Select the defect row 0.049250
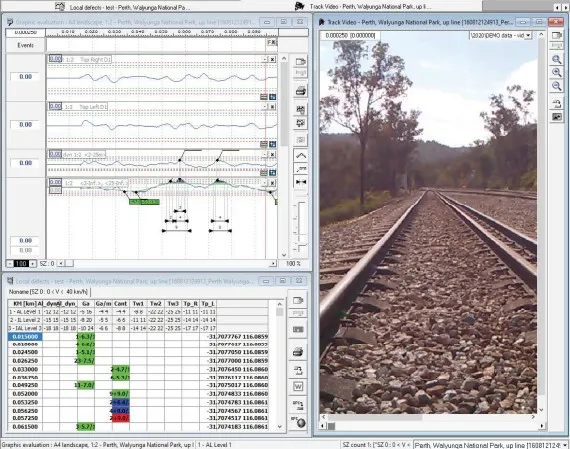Screen dimensions: 570x449 coord(138,385)
